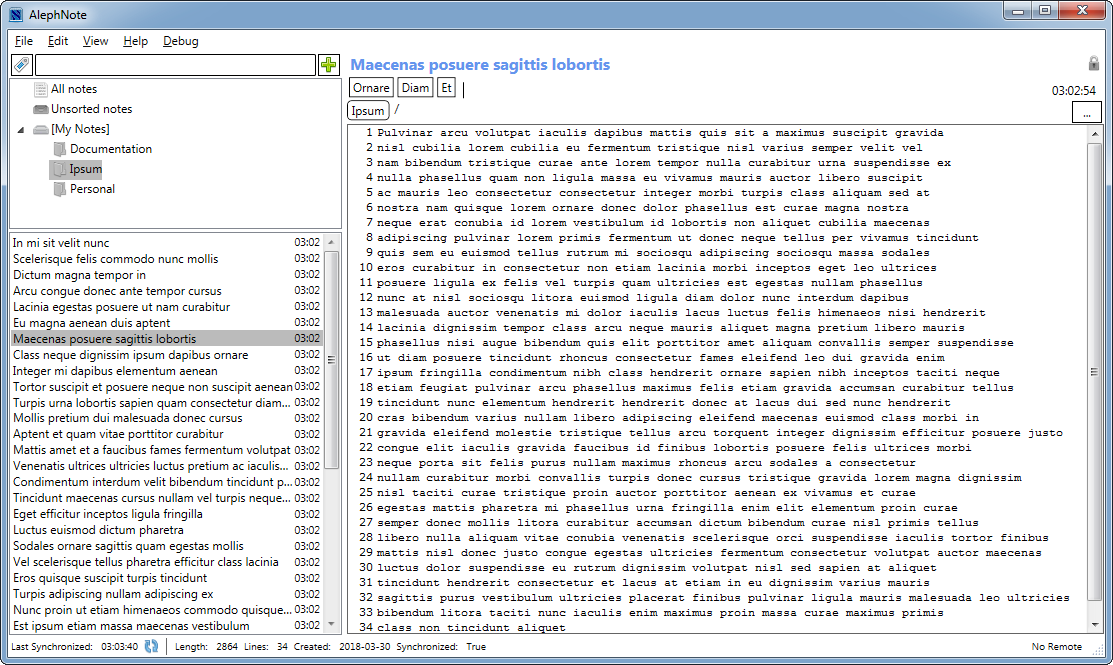The image size is (1113, 665).
Task: Open note 'Eros quisque suscipit turpis tincidunt'
Action: point(166,578)
